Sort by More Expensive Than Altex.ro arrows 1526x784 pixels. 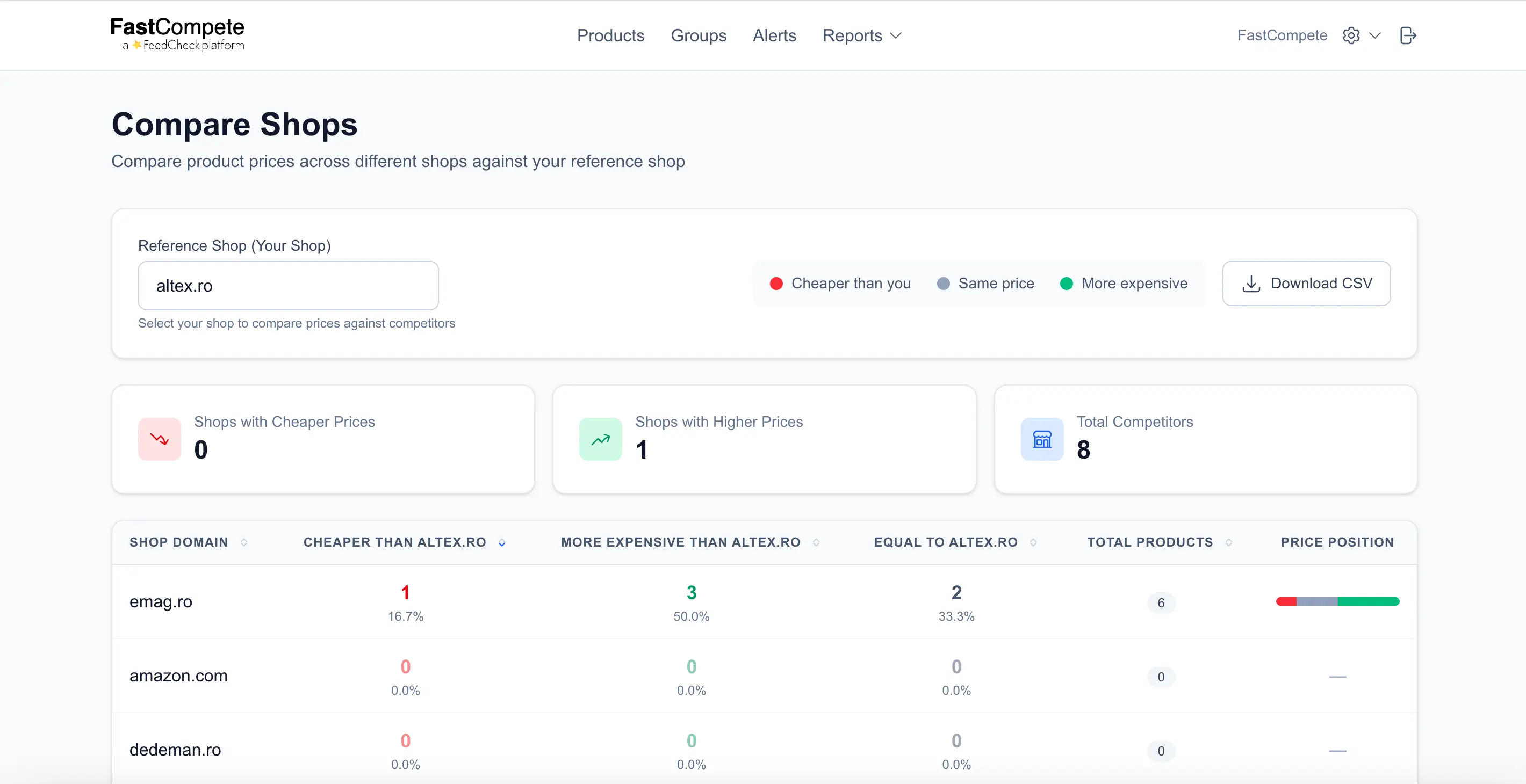click(x=816, y=542)
